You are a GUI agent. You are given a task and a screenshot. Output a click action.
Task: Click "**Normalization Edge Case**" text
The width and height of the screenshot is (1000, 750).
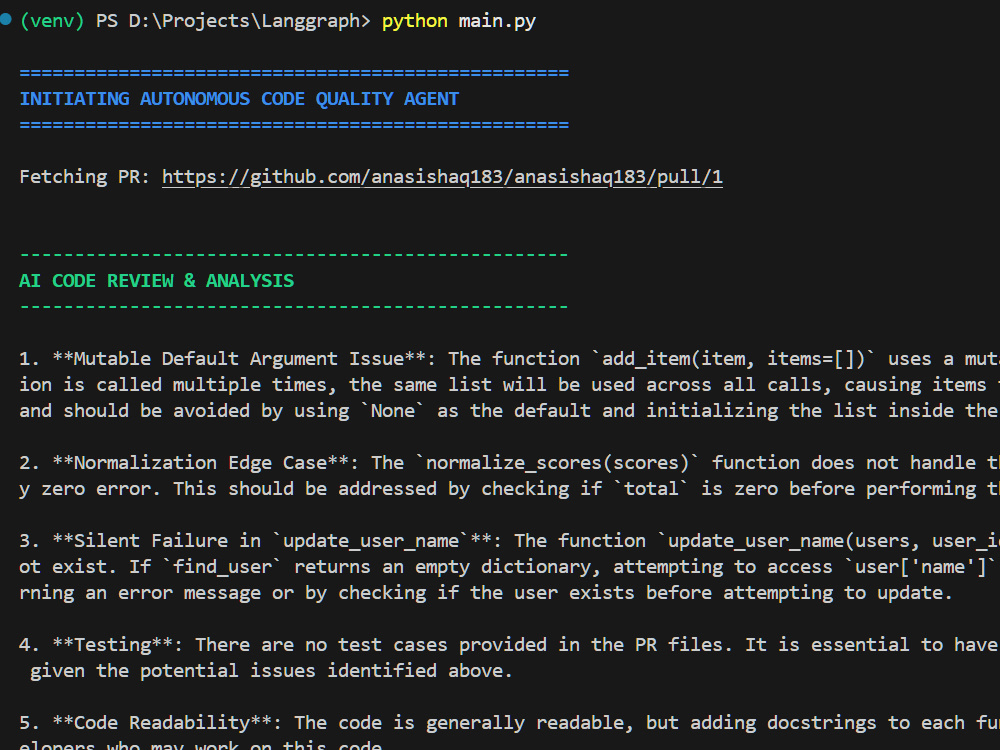tap(201, 463)
